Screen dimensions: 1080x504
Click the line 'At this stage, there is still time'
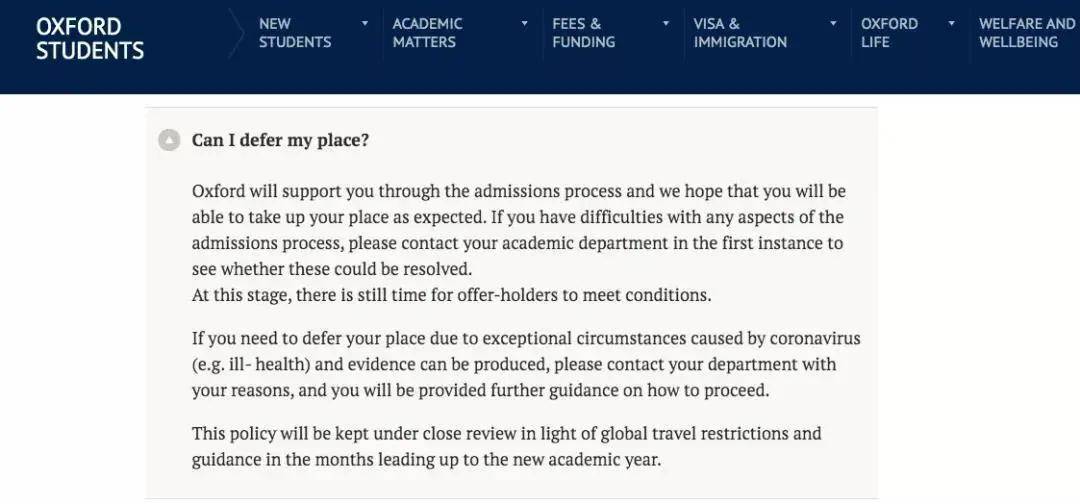[x=451, y=295]
